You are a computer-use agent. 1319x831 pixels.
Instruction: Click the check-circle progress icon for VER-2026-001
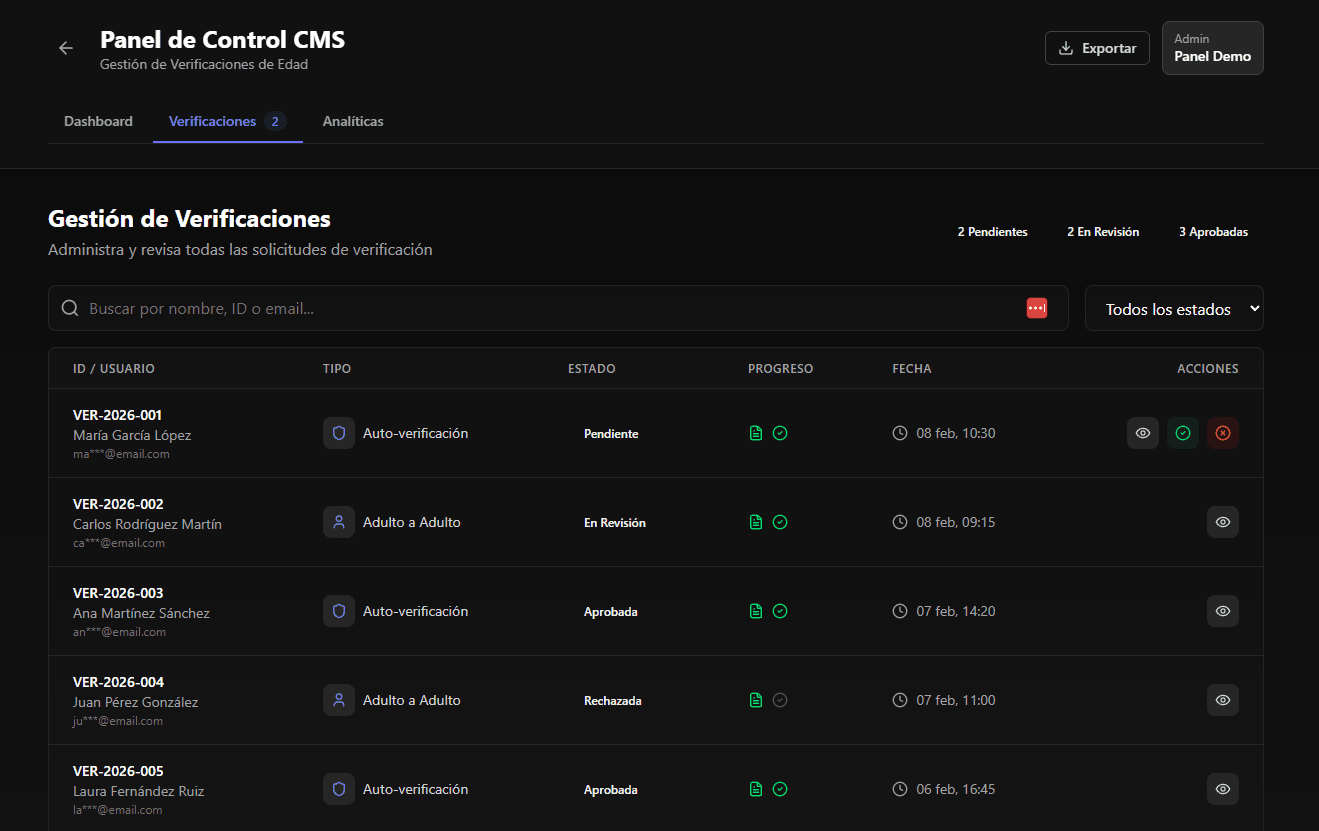coord(780,433)
